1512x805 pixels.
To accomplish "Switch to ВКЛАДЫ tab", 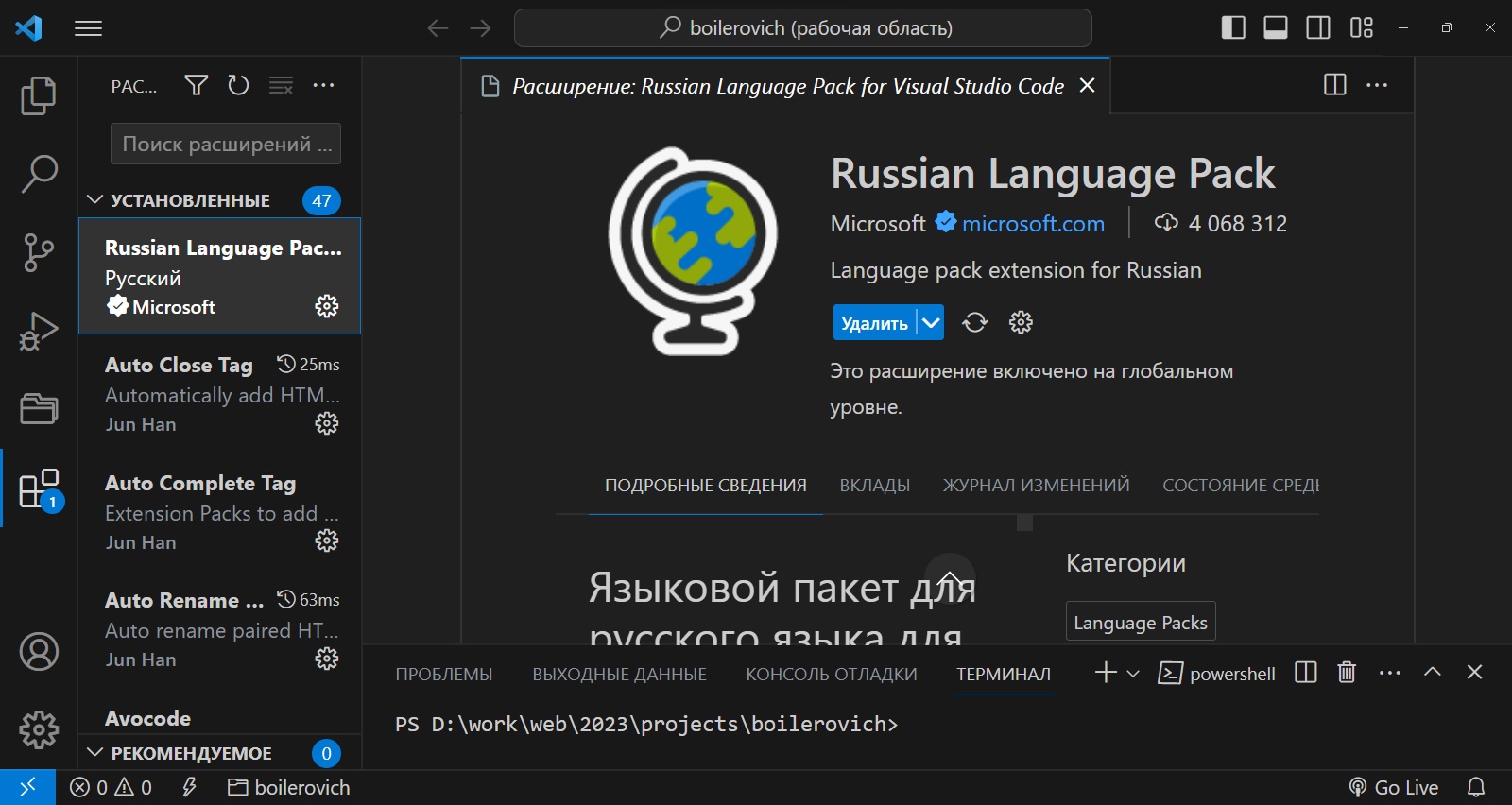I will coord(875,486).
